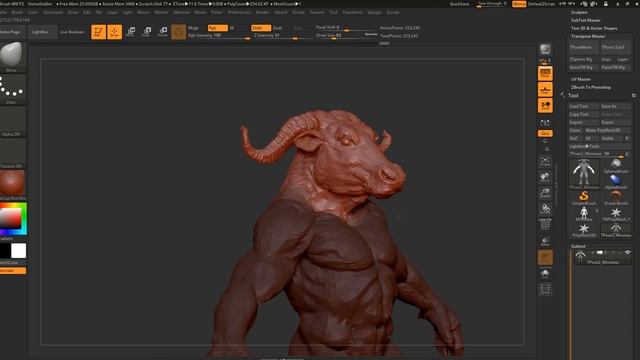This screenshot has height=360, width=640.
Task: Click the Make PolyMesh3D button
Action: click(x=607, y=130)
